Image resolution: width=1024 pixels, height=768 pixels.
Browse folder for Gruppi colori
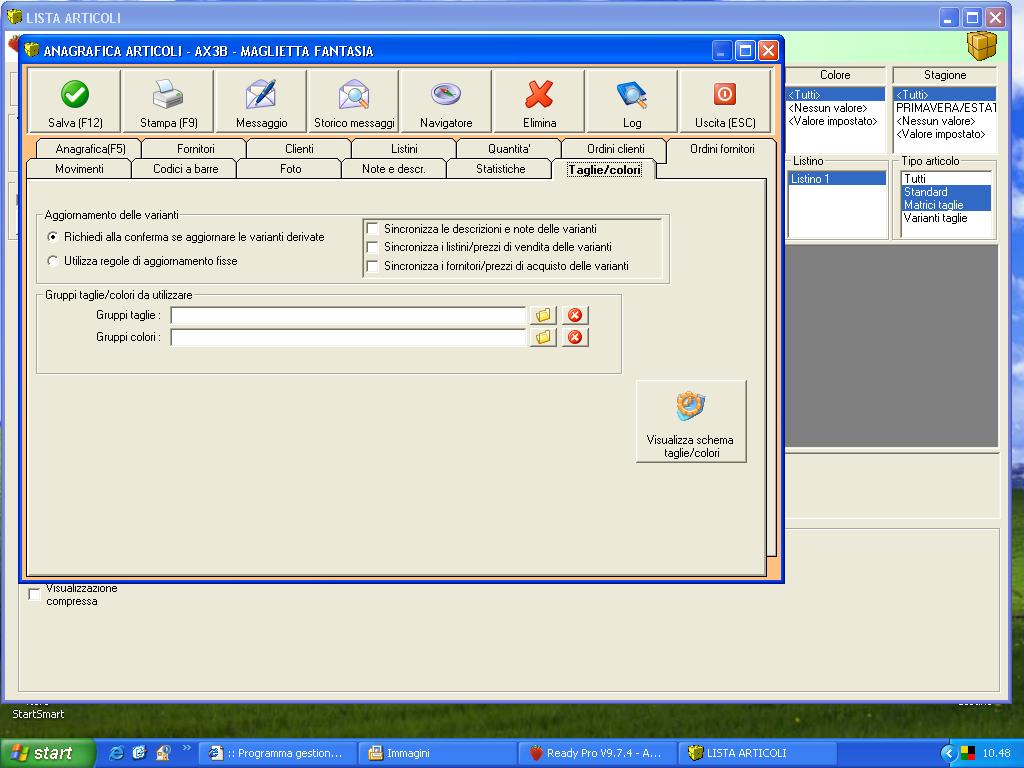pos(543,337)
